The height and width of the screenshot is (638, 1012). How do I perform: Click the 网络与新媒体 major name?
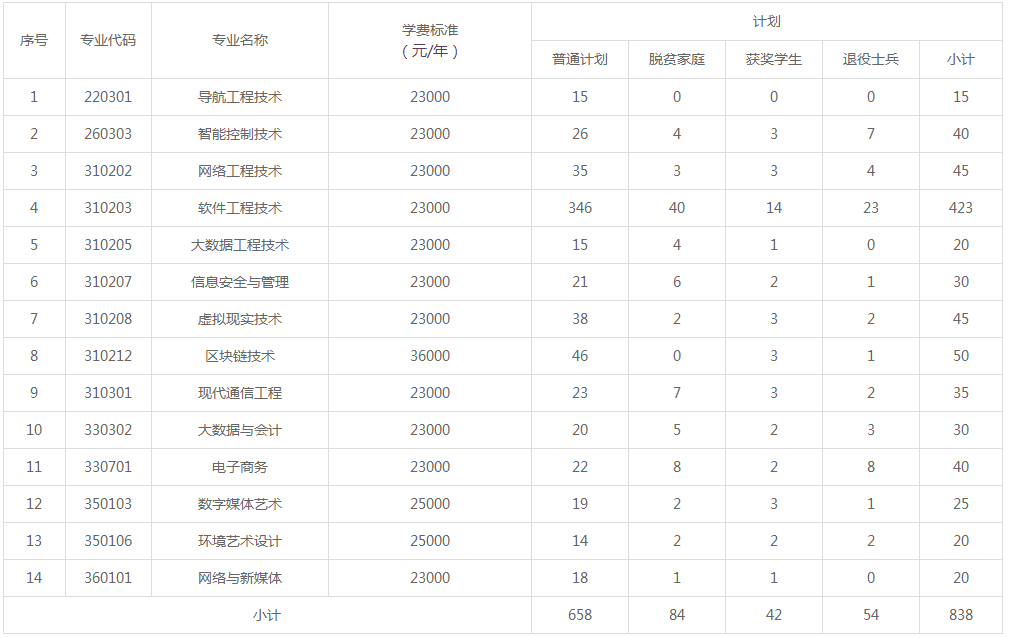(x=240, y=578)
